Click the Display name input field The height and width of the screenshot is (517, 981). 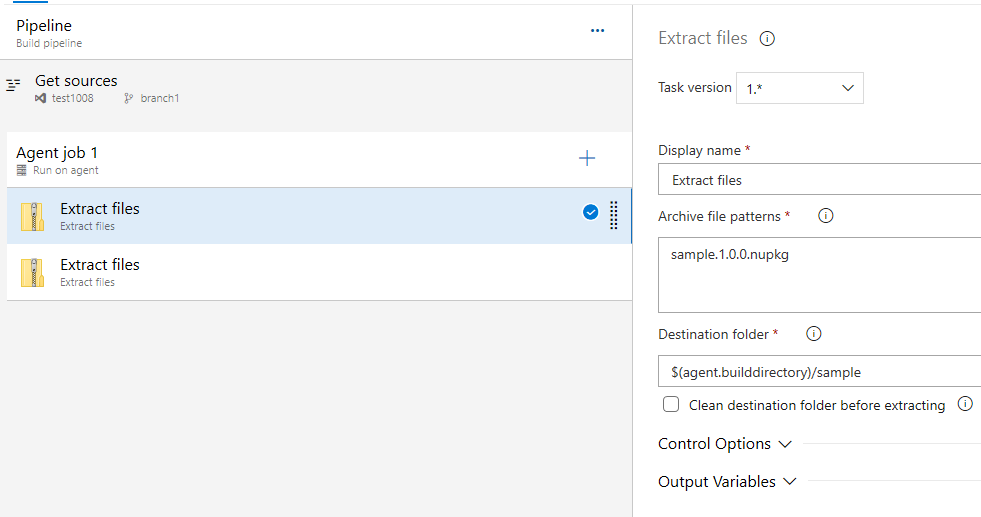coord(820,180)
